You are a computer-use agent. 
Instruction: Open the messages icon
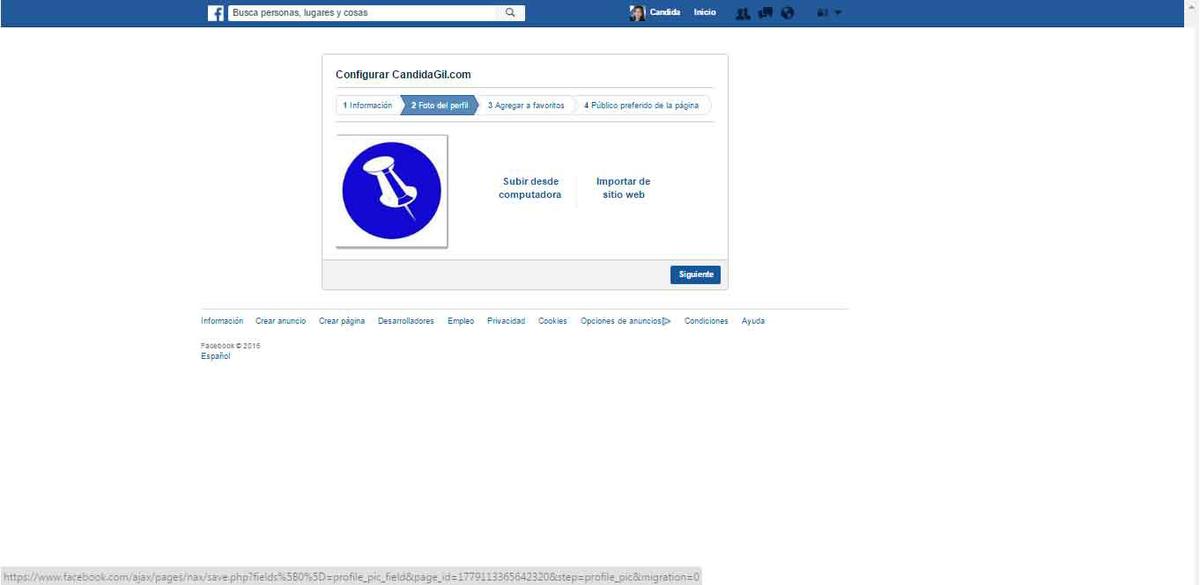(x=765, y=13)
